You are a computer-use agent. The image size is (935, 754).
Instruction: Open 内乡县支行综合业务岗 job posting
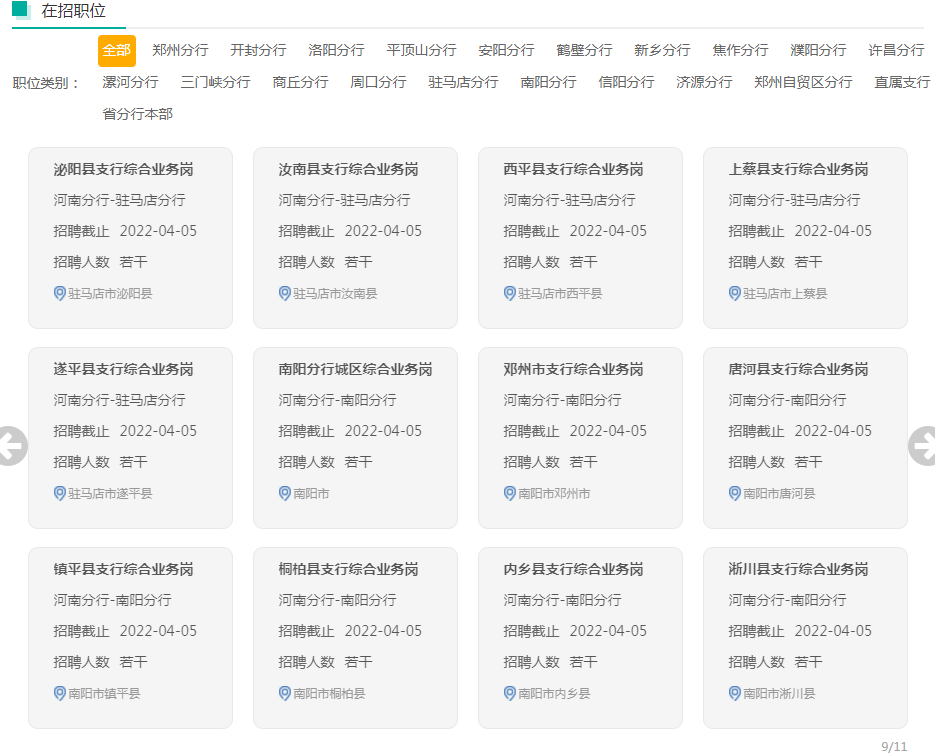(x=573, y=569)
